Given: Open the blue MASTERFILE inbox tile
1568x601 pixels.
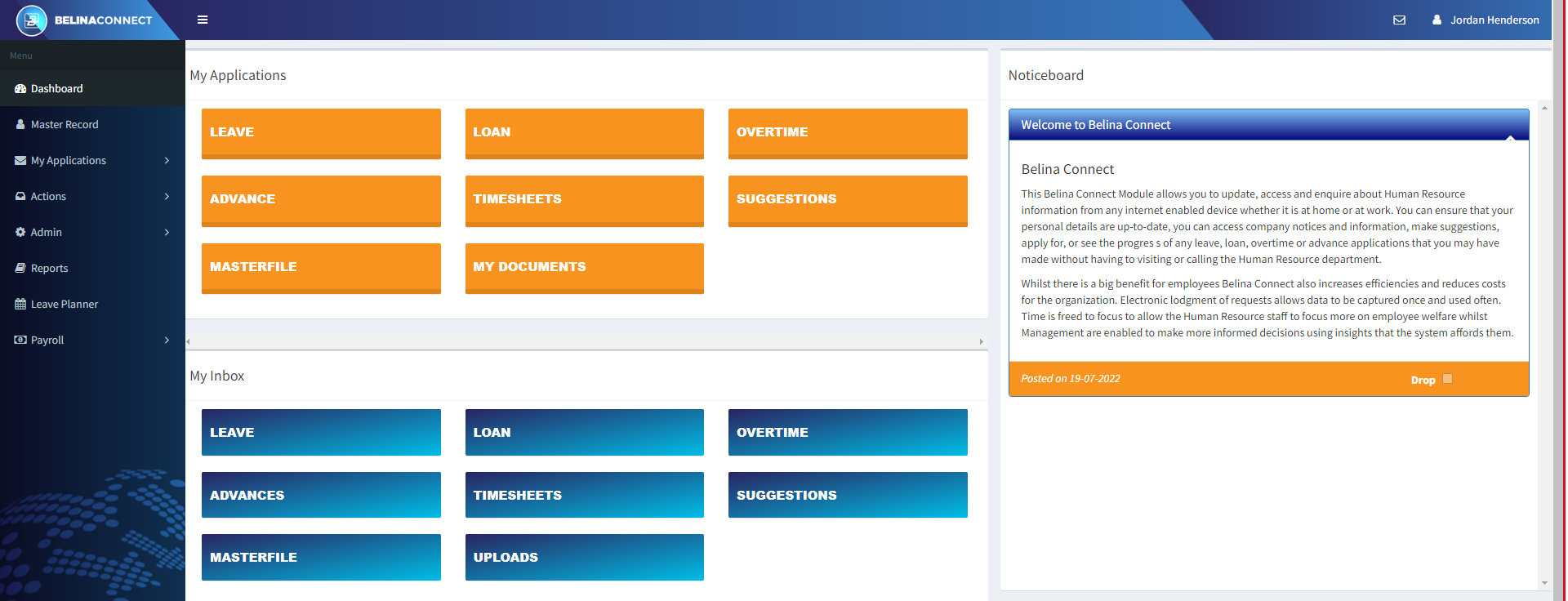Looking at the screenshot, I should [x=321, y=557].
